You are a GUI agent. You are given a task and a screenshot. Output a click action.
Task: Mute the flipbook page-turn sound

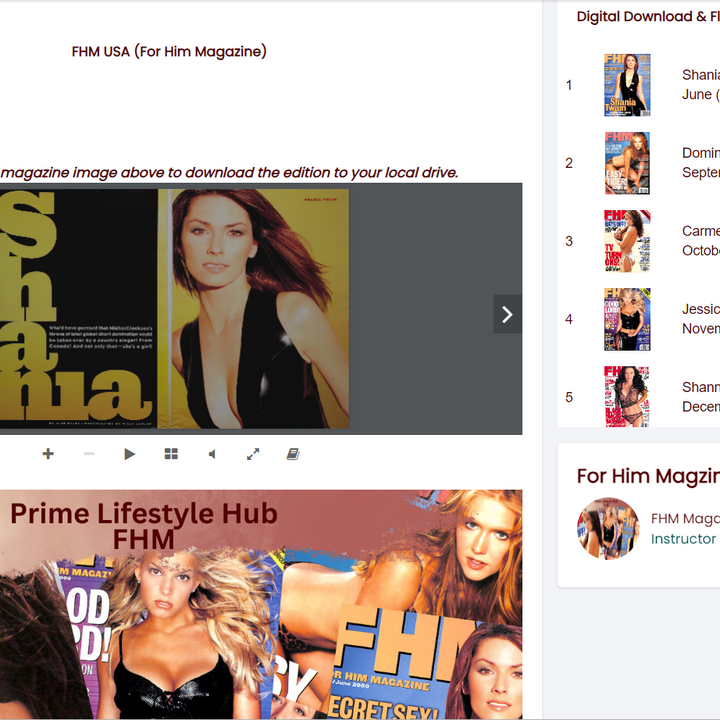point(212,454)
